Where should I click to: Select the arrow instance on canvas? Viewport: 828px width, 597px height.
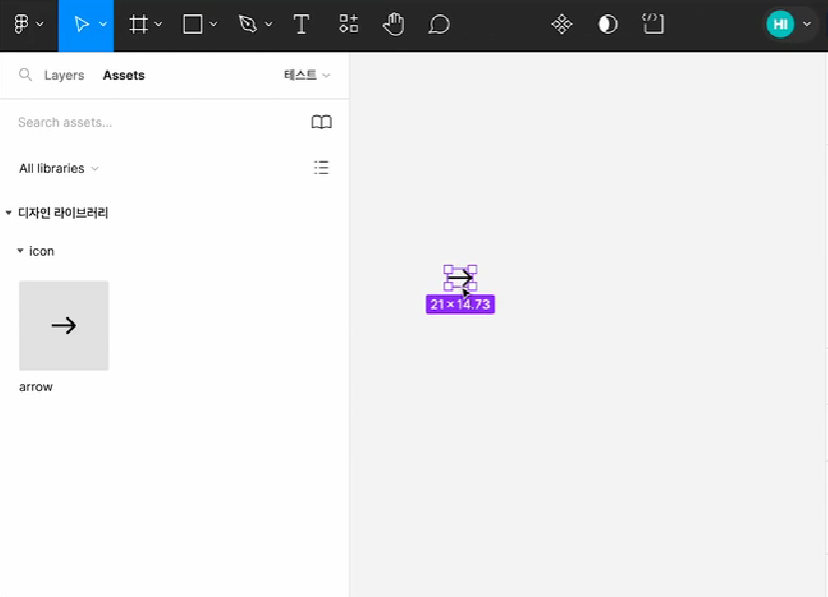coord(460,277)
